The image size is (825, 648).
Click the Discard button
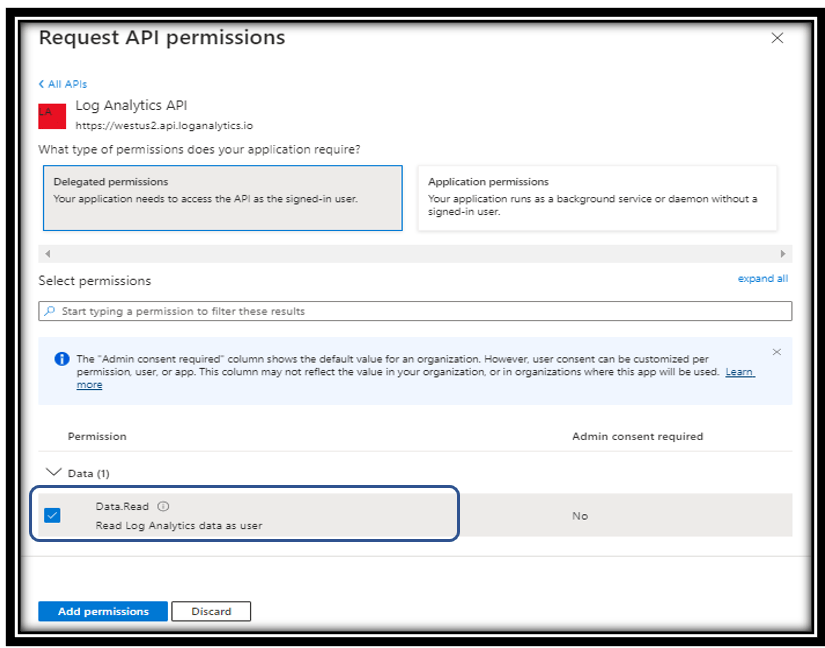(x=211, y=611)
